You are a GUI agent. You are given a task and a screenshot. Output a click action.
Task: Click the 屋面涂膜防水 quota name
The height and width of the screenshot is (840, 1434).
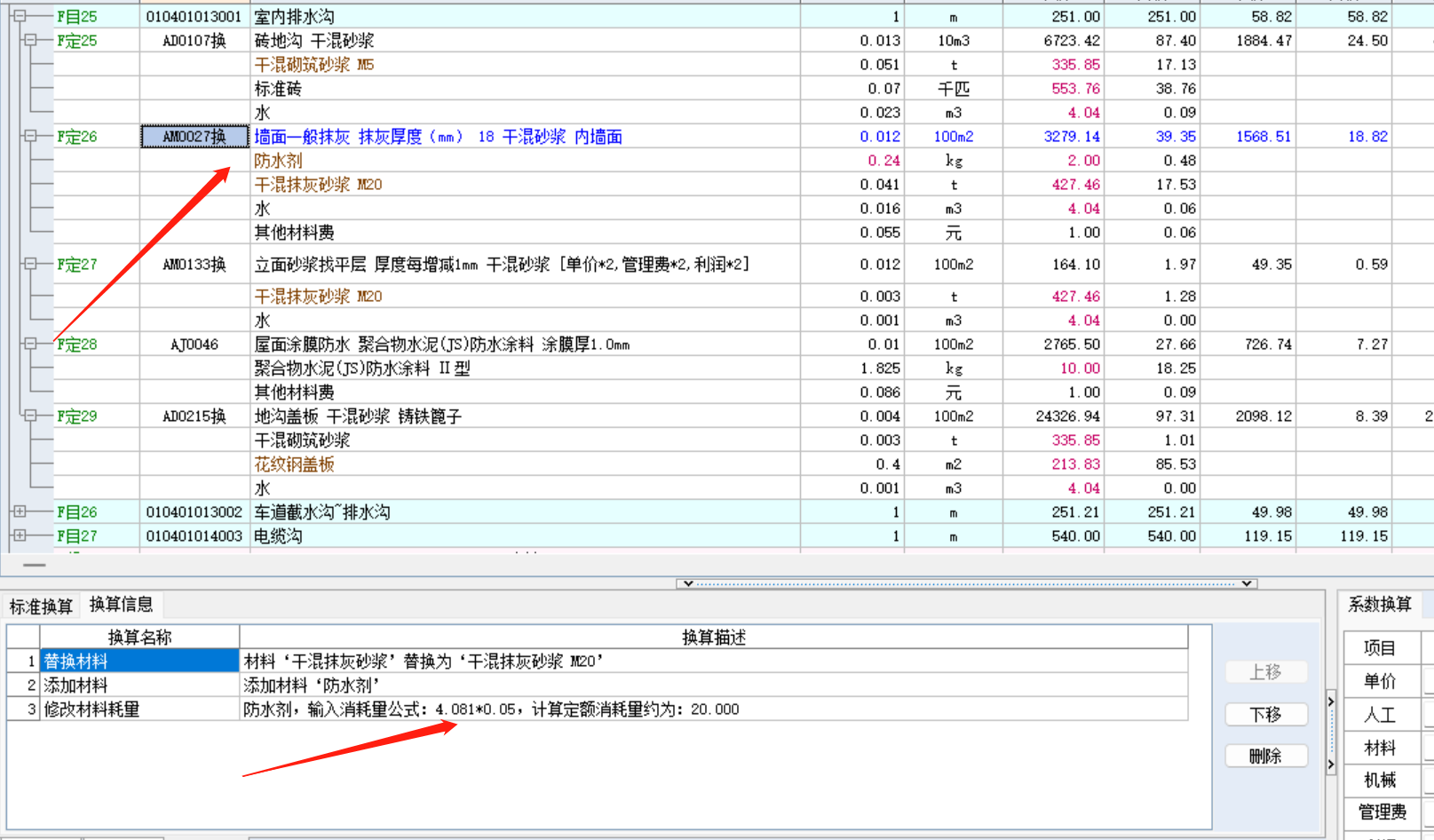point(442,345)
